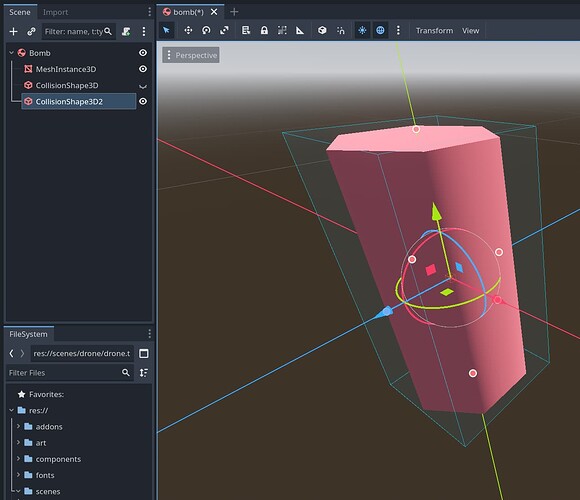Select the Move mode tool icon
The height and width of the screenshot is (500, 580).
[188, 30]
